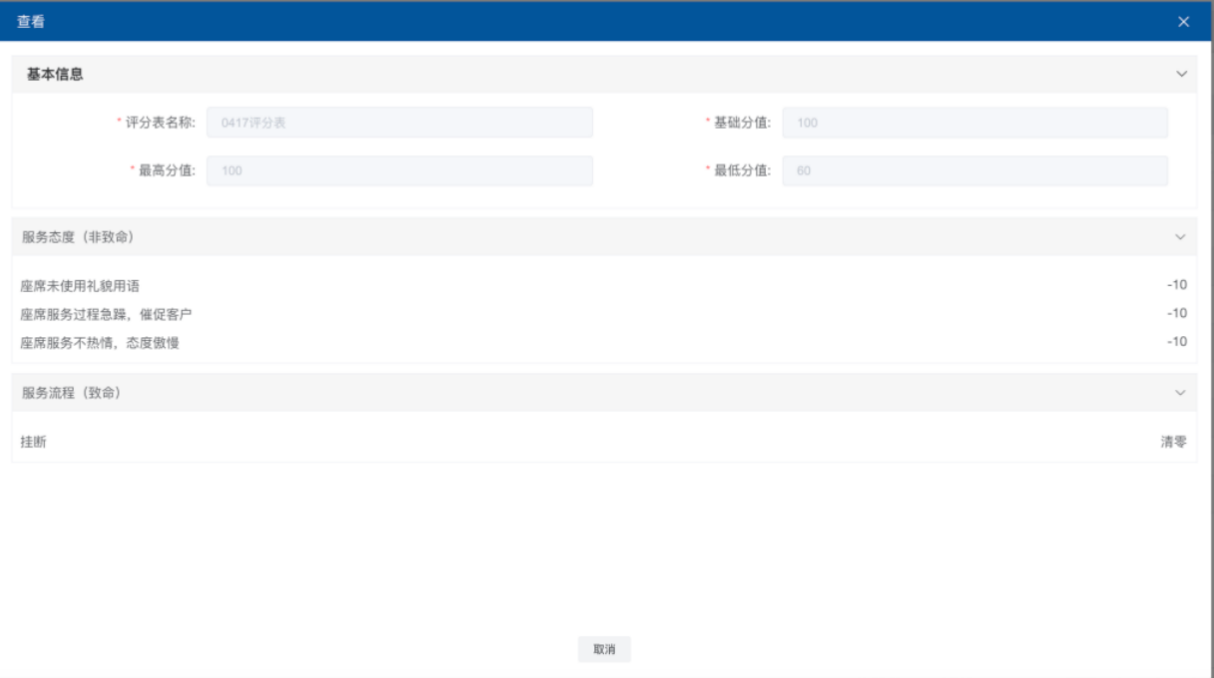Click the 基础分值 input field

click(975, 122)
